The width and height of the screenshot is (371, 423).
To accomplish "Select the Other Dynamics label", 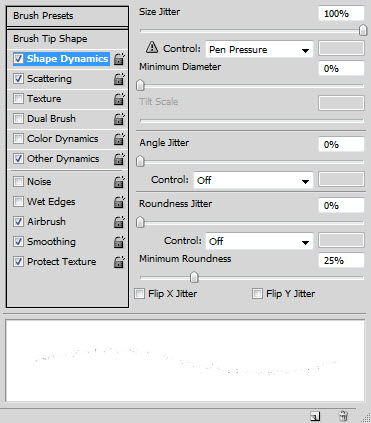I will 63,159.
